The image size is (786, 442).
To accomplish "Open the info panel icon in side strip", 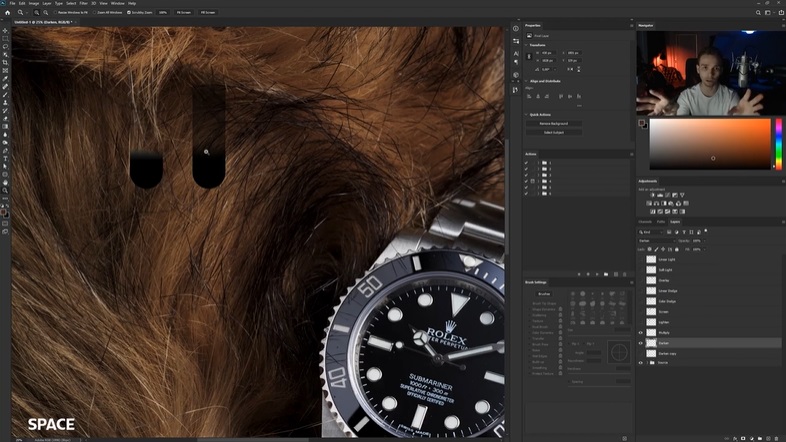I will click(x=516, y=29).
